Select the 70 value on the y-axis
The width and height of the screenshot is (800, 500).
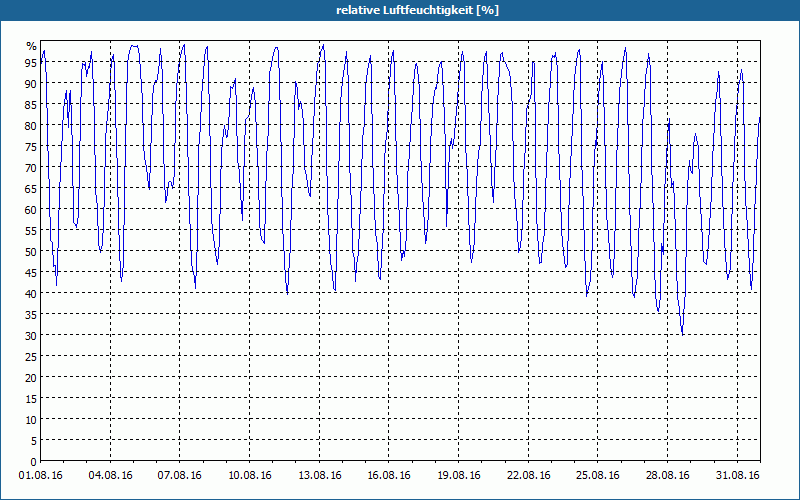tap(32, 167)
